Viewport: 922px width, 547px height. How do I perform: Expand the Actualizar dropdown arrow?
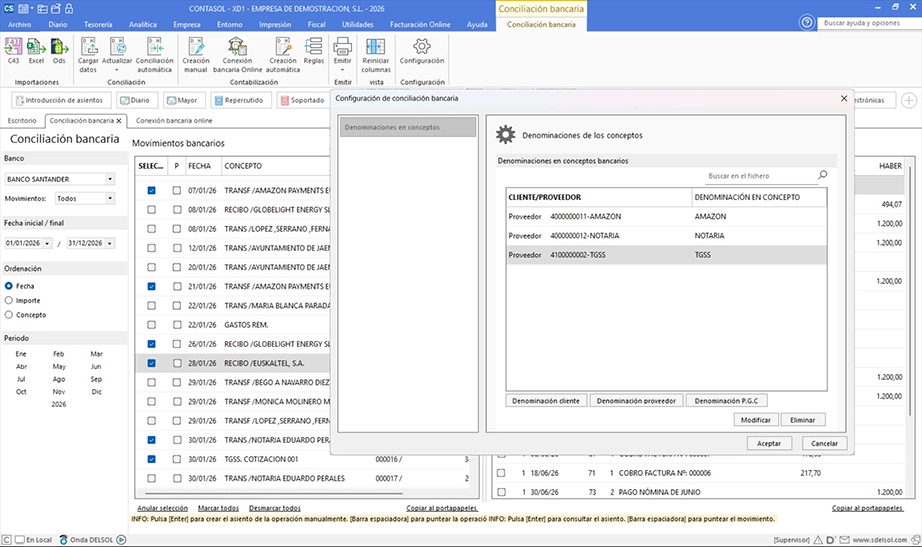pyautogui.click(x=117, y=69)
